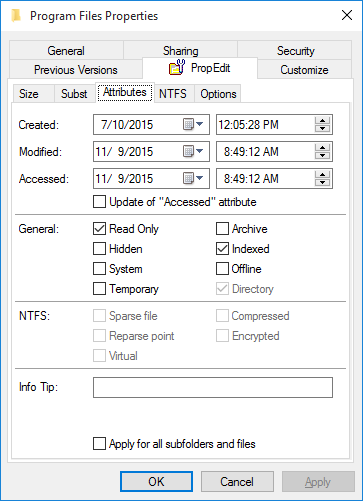Switch to the Customize tab
363x501 pixels.
[x=304, y=70]
